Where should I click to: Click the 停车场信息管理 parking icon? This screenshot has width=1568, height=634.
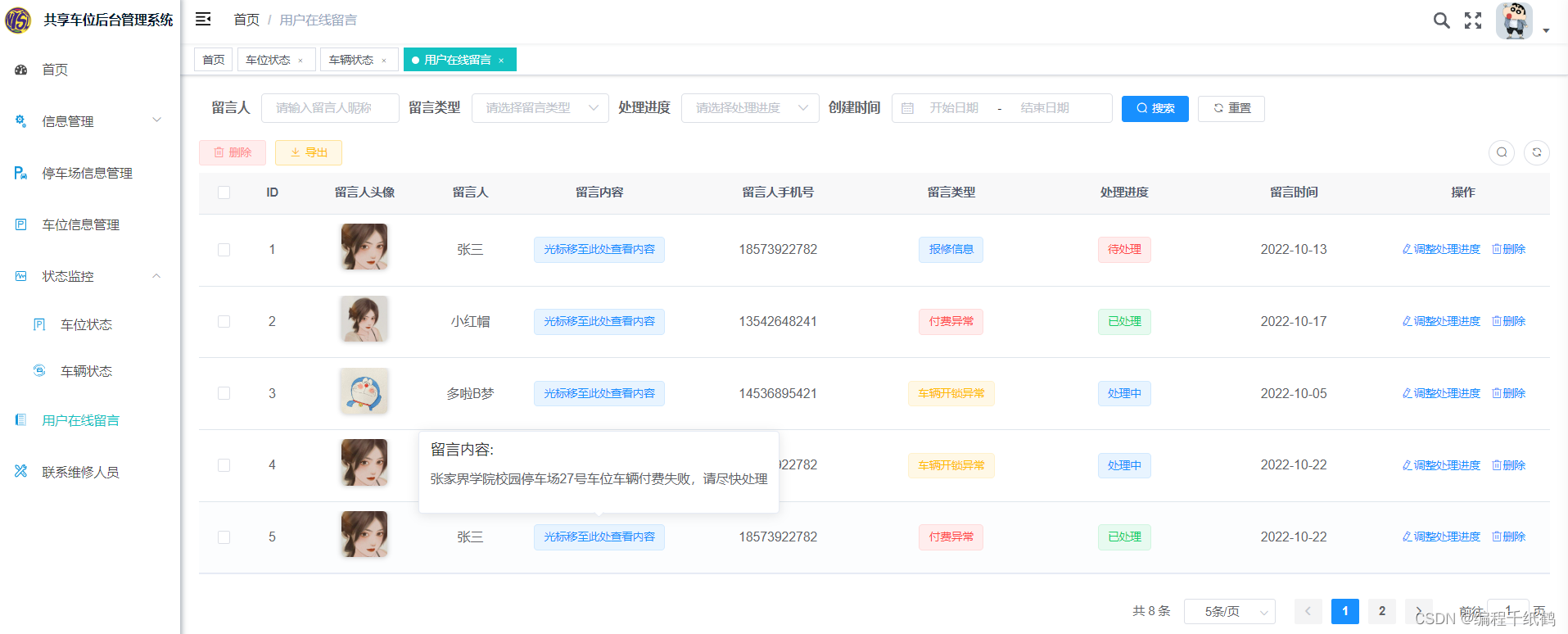21,173
